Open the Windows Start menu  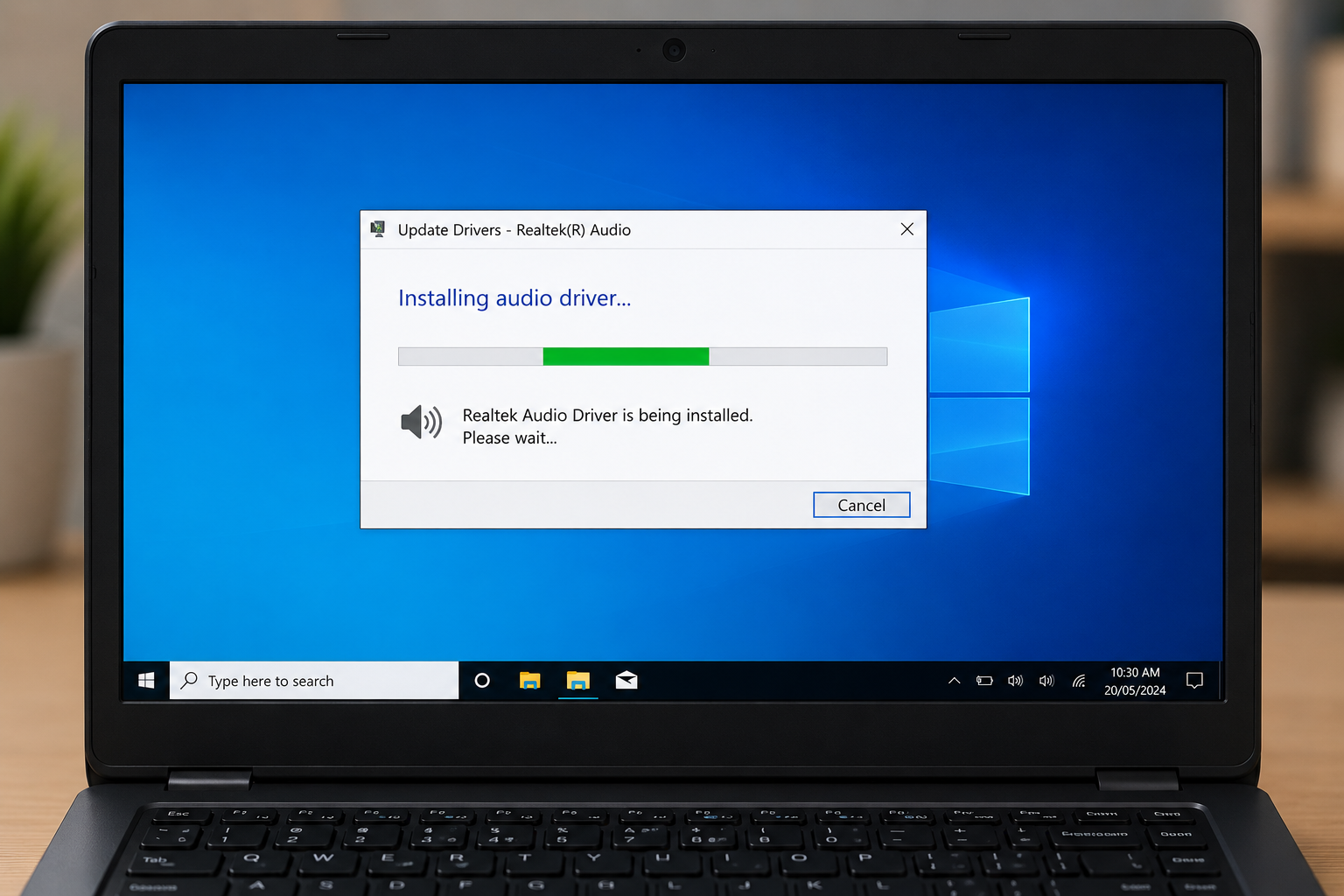click(146, 681)
